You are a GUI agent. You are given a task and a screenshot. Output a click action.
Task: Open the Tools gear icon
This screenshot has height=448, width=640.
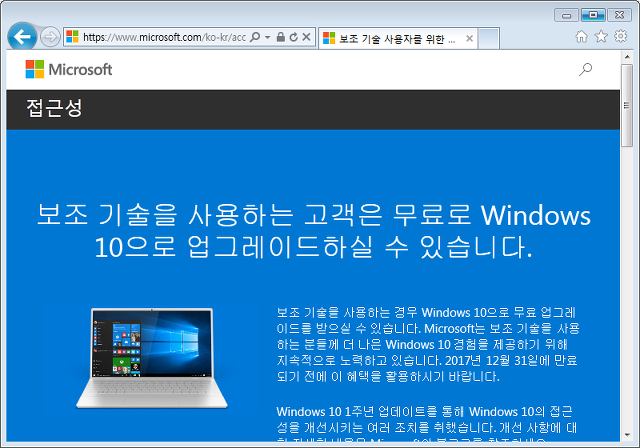point(620,36)
